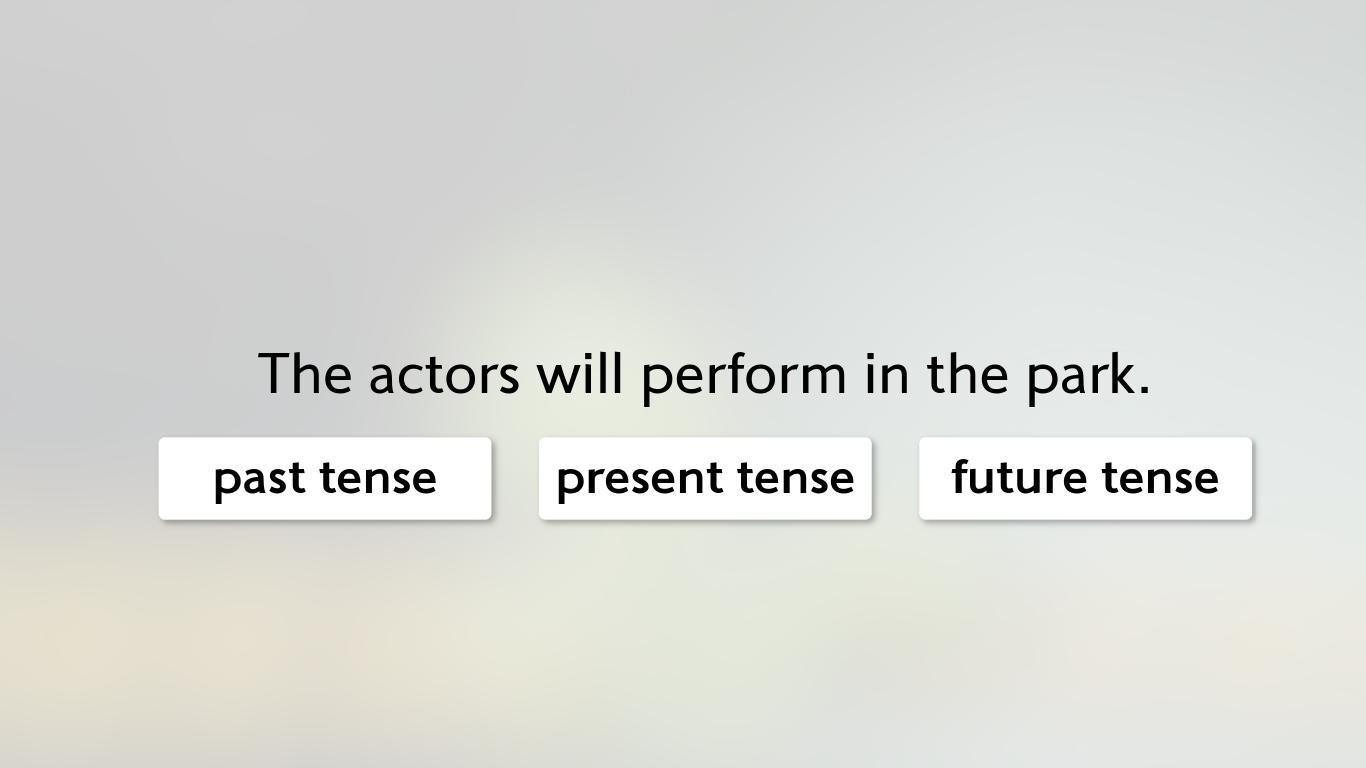Answer with the middle tense option
1366x768 pixels.
point(705,478)
